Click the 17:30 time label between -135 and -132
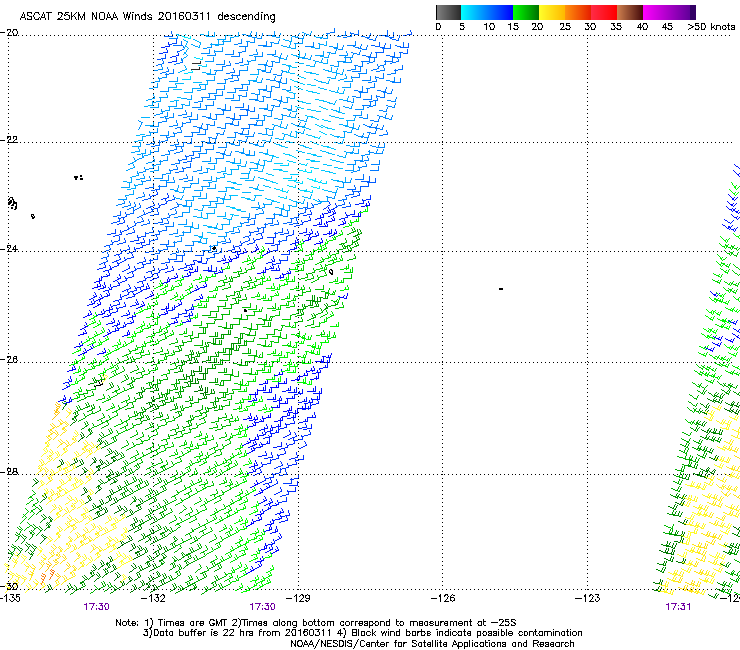740x650 pixels. [x=96, y=607]
